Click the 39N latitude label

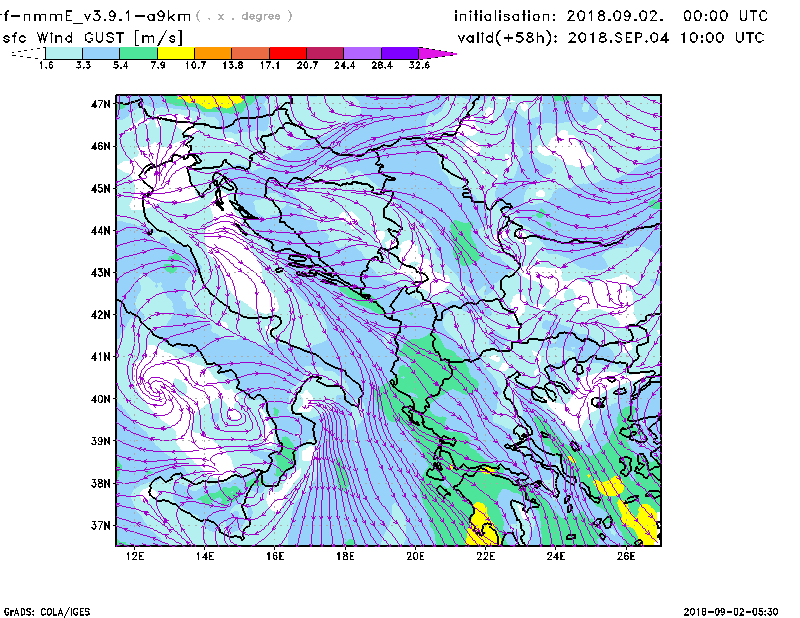click(101, 441)
